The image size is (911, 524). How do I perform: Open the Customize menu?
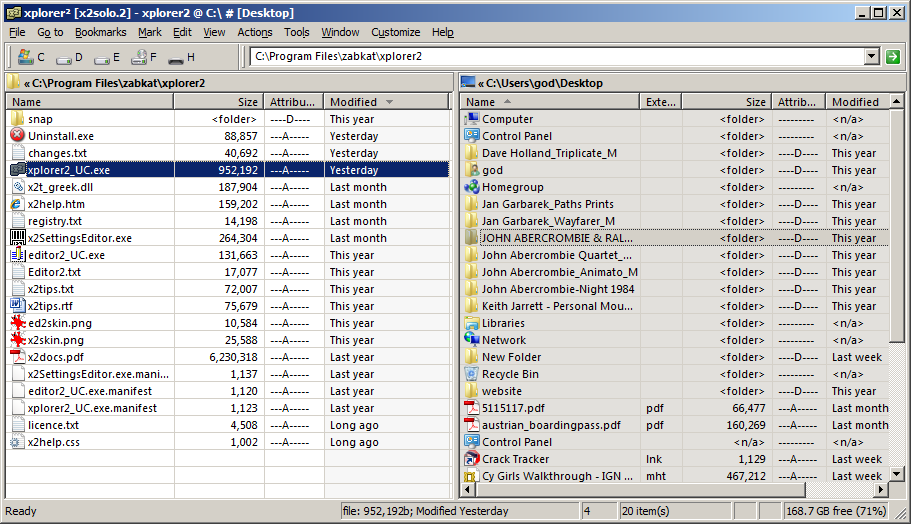click(395, 32)
